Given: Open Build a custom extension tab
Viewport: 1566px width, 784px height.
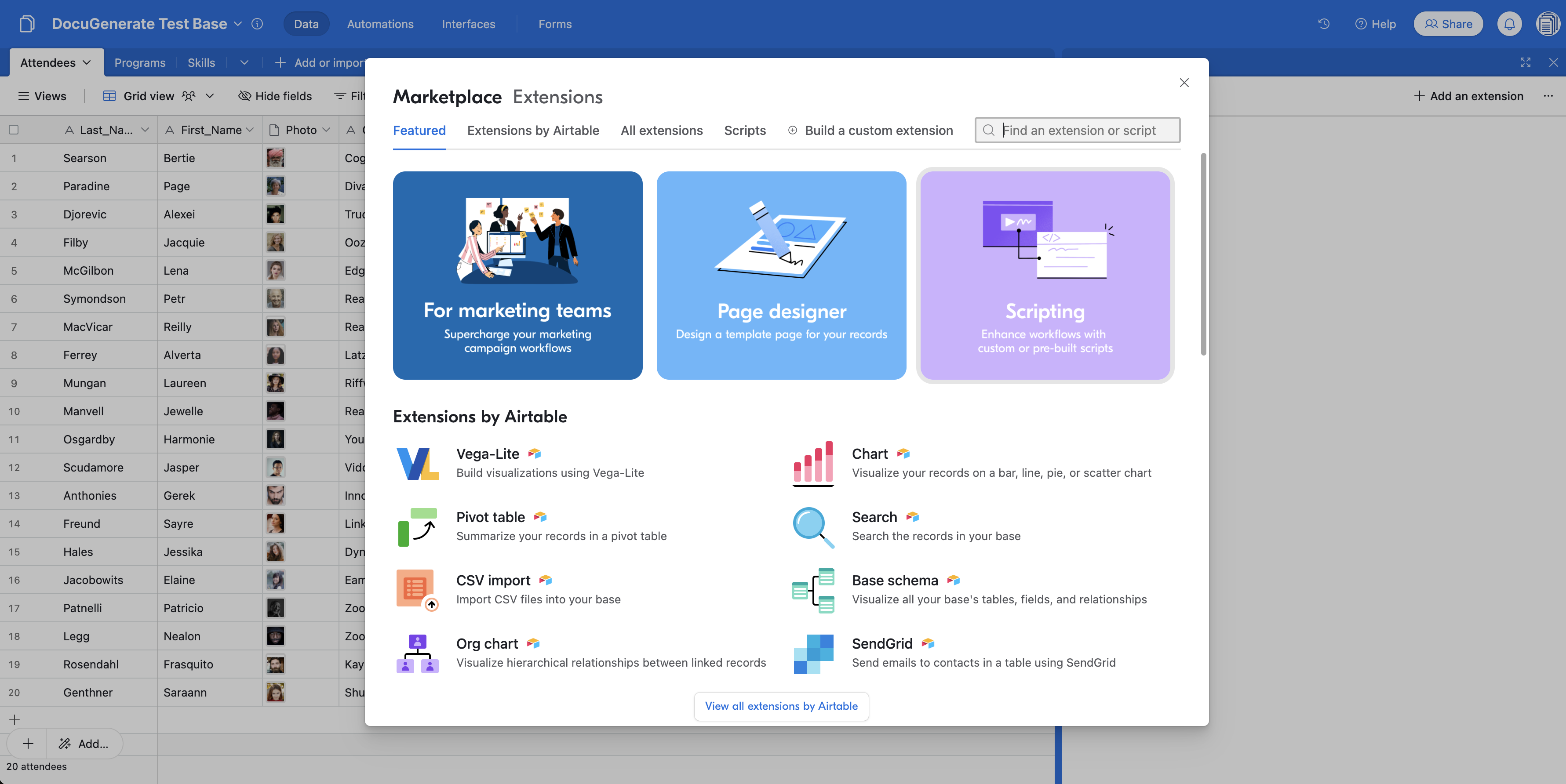Looking at the screenshot, I should click(870, 130).
